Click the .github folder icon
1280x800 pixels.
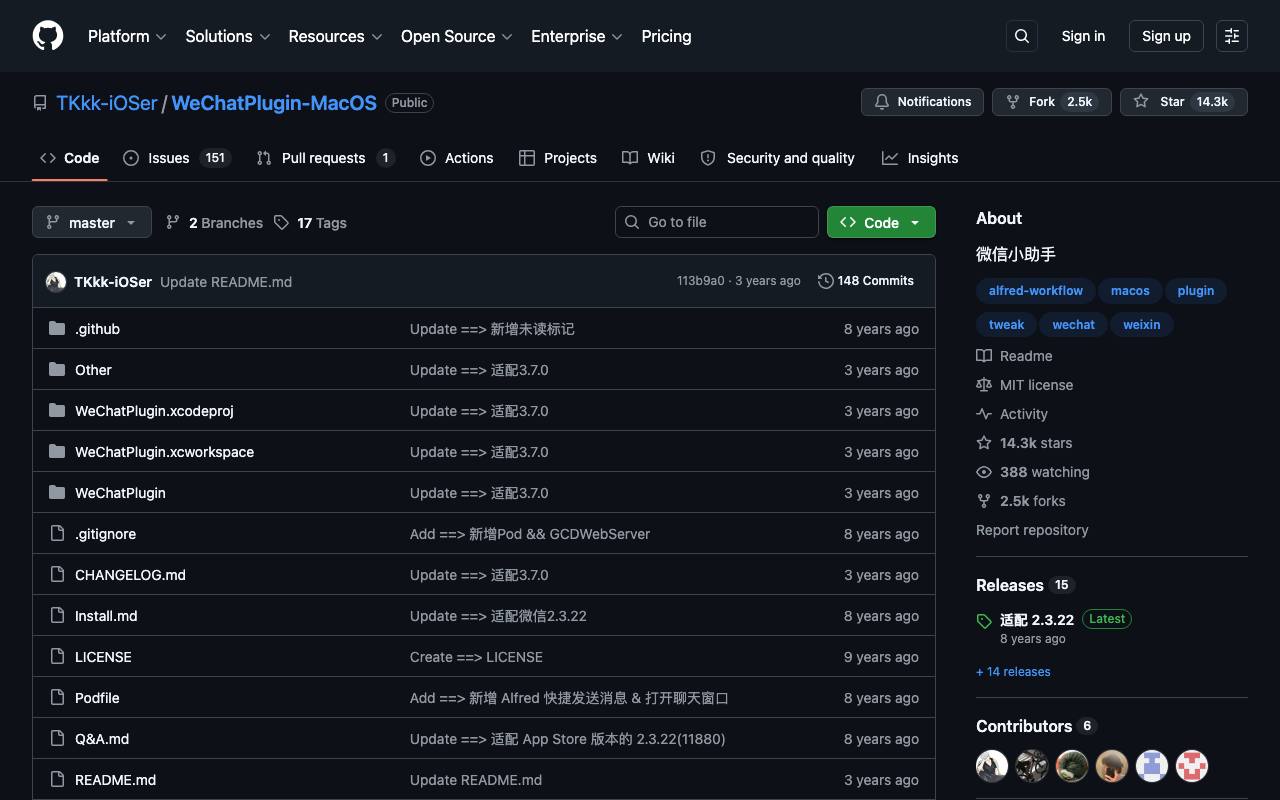pos(57,329)
